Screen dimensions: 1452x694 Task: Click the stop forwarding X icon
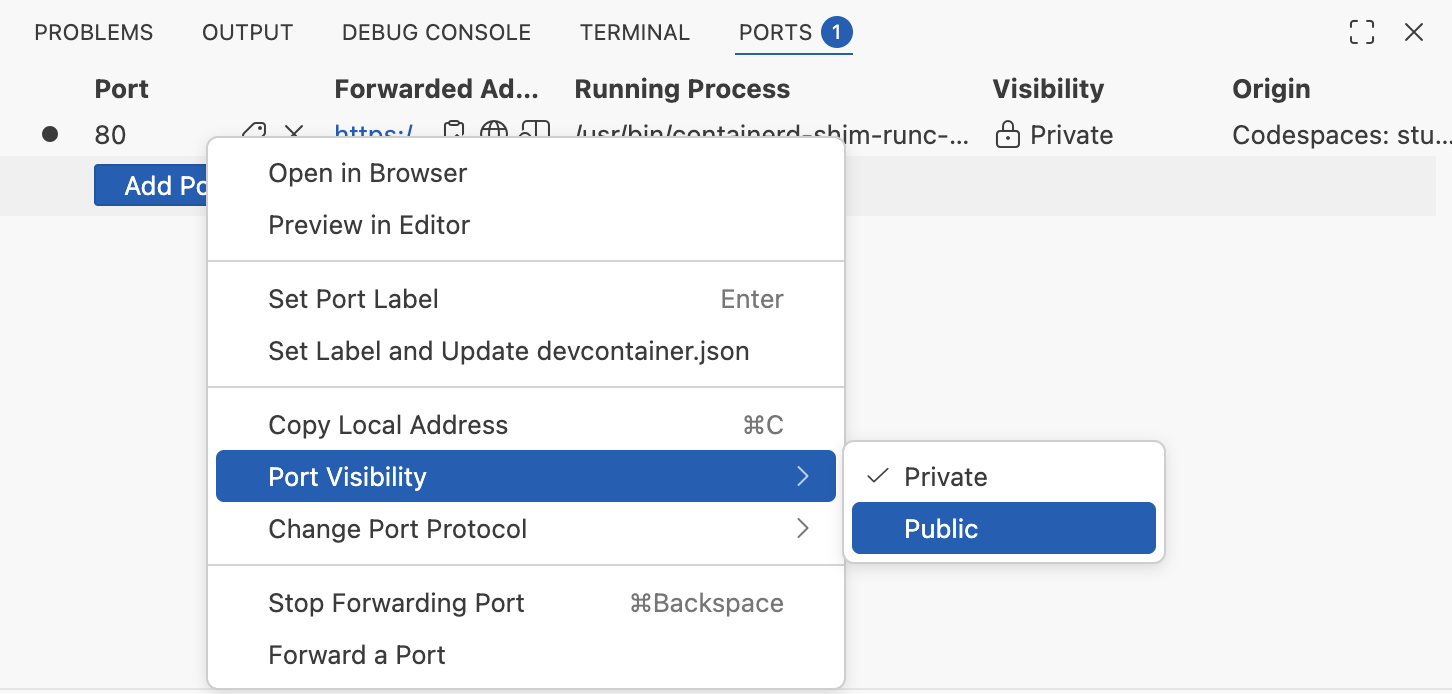[294, 133]
